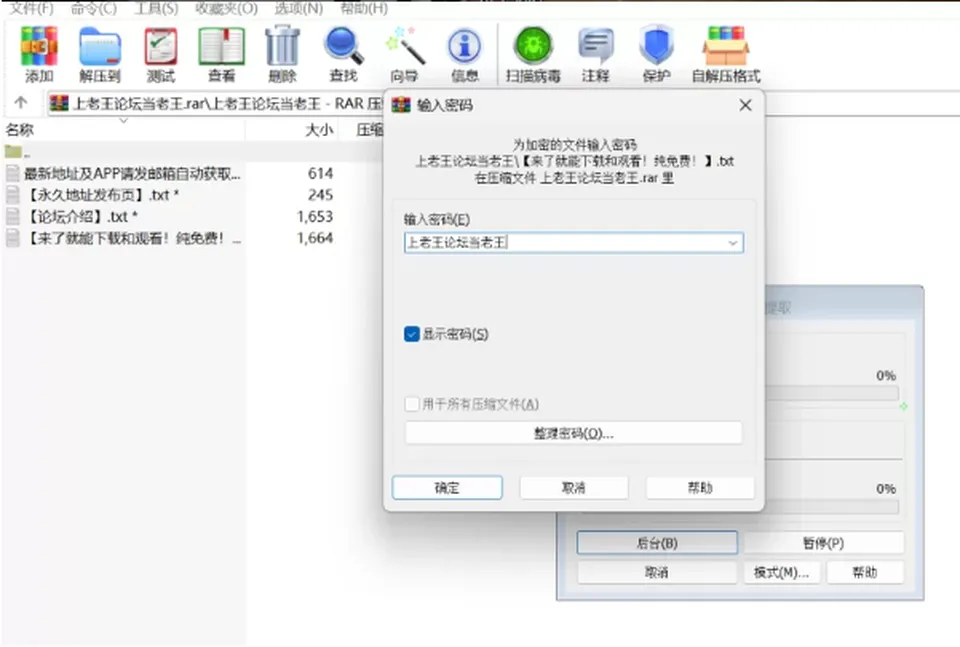Run the 测试 (Test) archive tool
Screen dimensions: 960x647
coord(160,54)
